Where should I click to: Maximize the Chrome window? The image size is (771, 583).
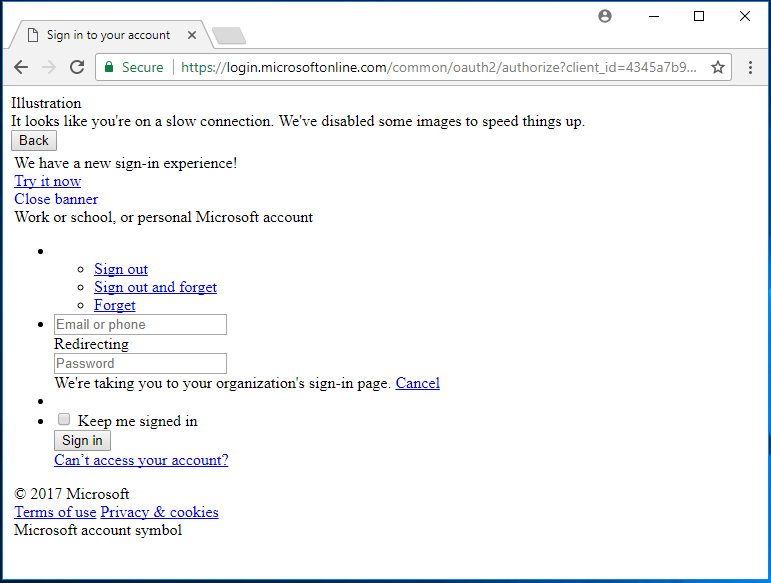(699, 16)
